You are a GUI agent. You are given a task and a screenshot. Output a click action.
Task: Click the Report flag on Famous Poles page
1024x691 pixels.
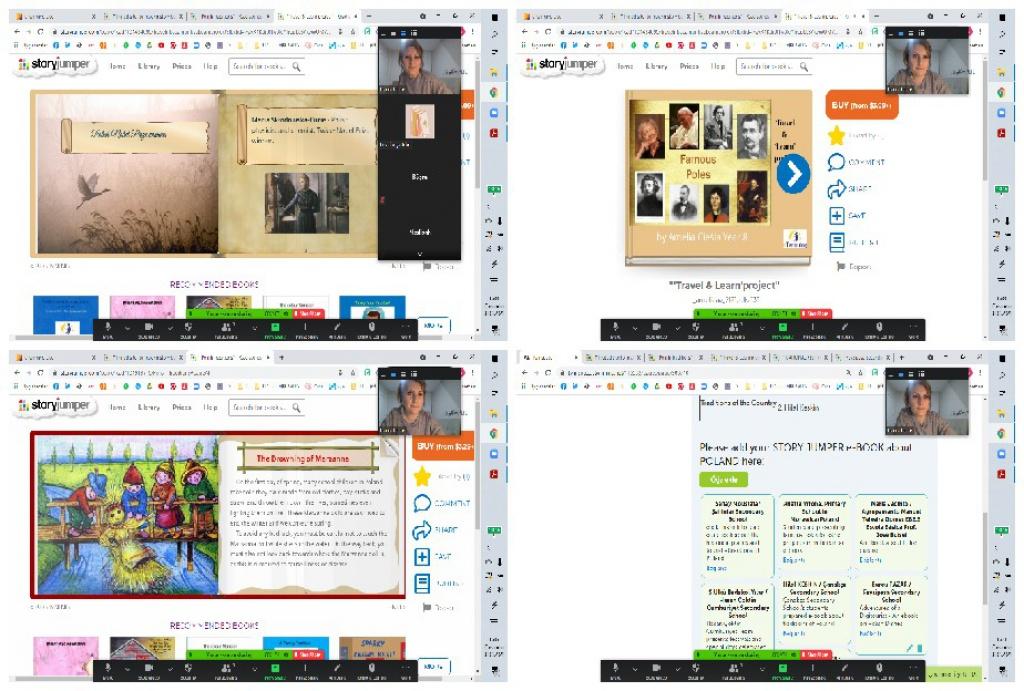click(x=841, y=266)
